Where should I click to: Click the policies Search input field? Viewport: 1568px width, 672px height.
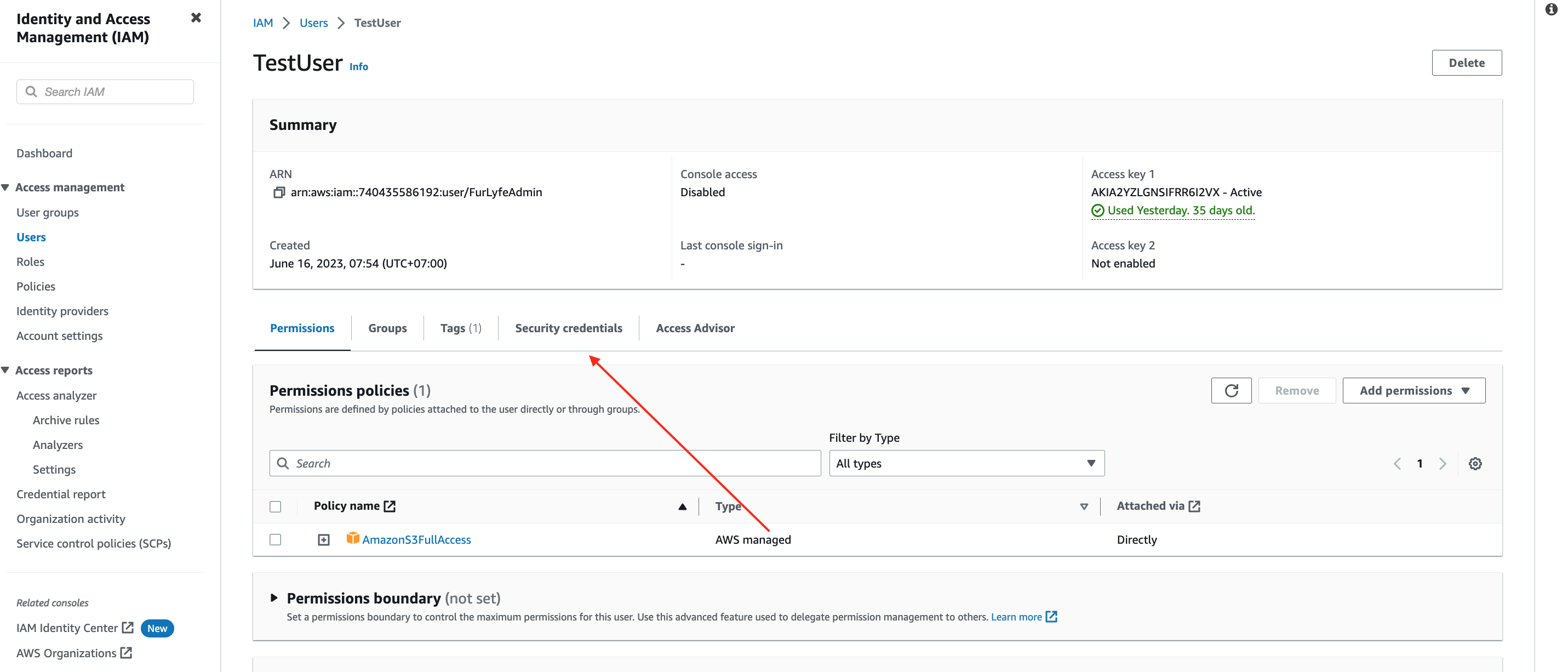pos(545,464)
